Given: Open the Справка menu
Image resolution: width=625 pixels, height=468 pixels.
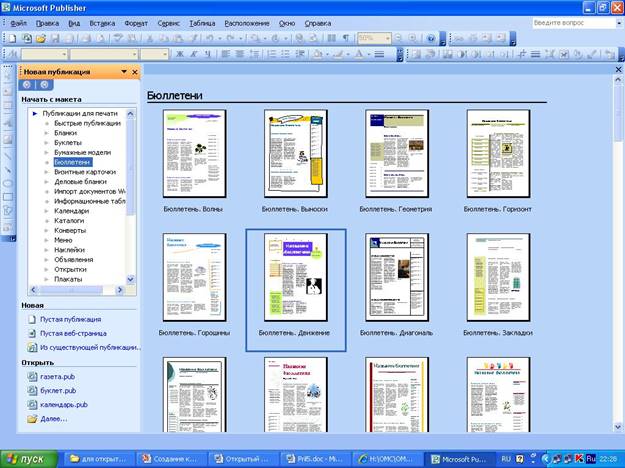Looking at the screenshot, I should click(318, 23).
